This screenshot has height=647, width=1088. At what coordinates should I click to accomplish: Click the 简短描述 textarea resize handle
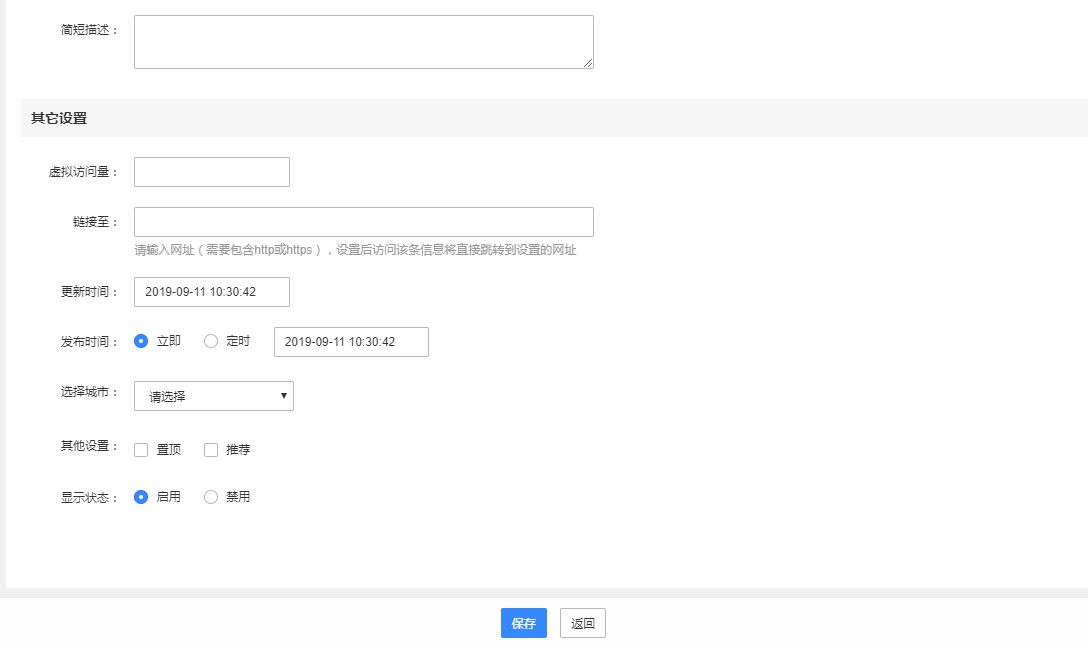pos(588,63)
